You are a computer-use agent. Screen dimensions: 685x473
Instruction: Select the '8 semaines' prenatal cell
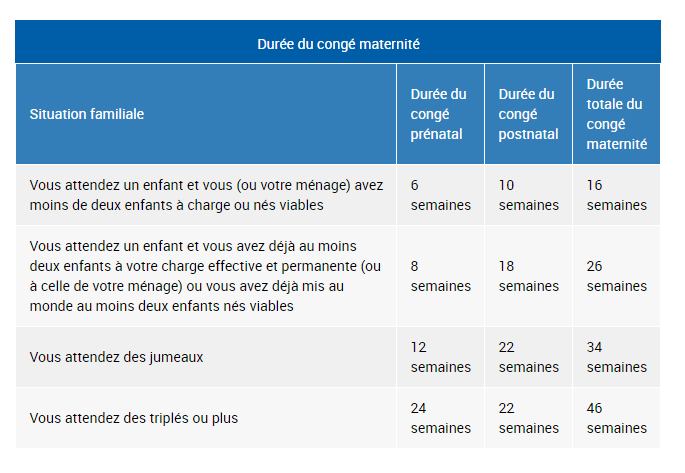pos(440,276)
